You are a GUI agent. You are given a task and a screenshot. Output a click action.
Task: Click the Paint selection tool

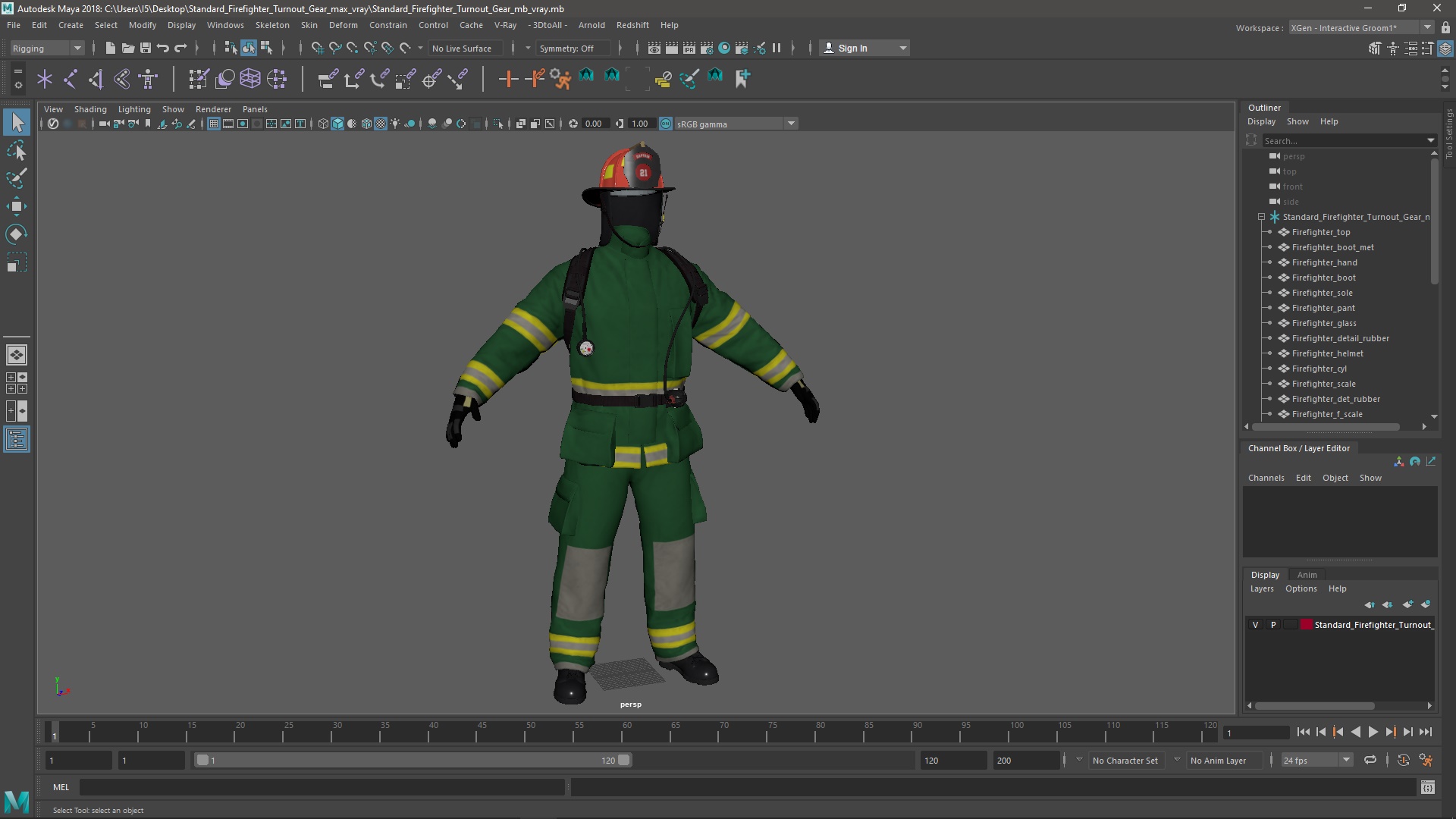pos(16,179)
